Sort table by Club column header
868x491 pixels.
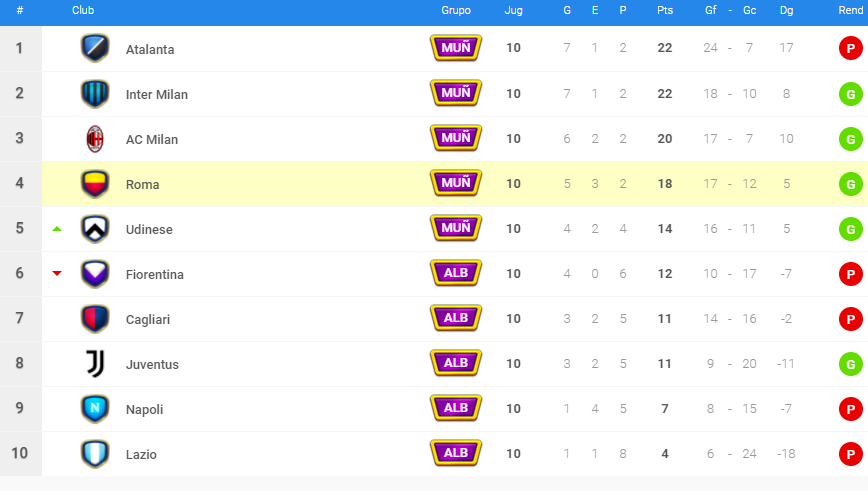pyautogui.click(x=83, y=10)
